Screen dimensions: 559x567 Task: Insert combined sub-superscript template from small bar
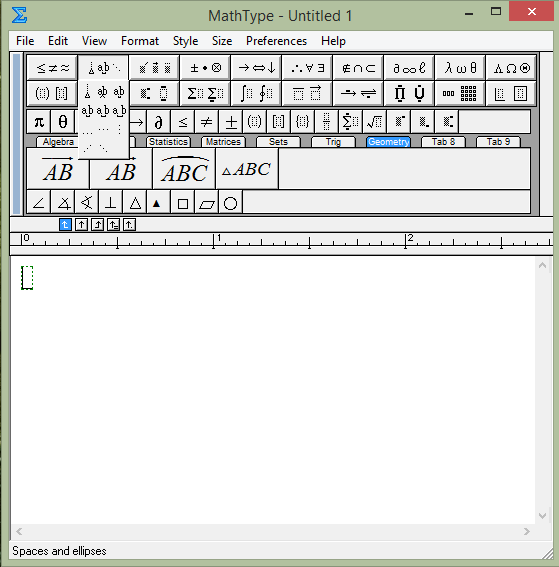(x=447, y=122)
